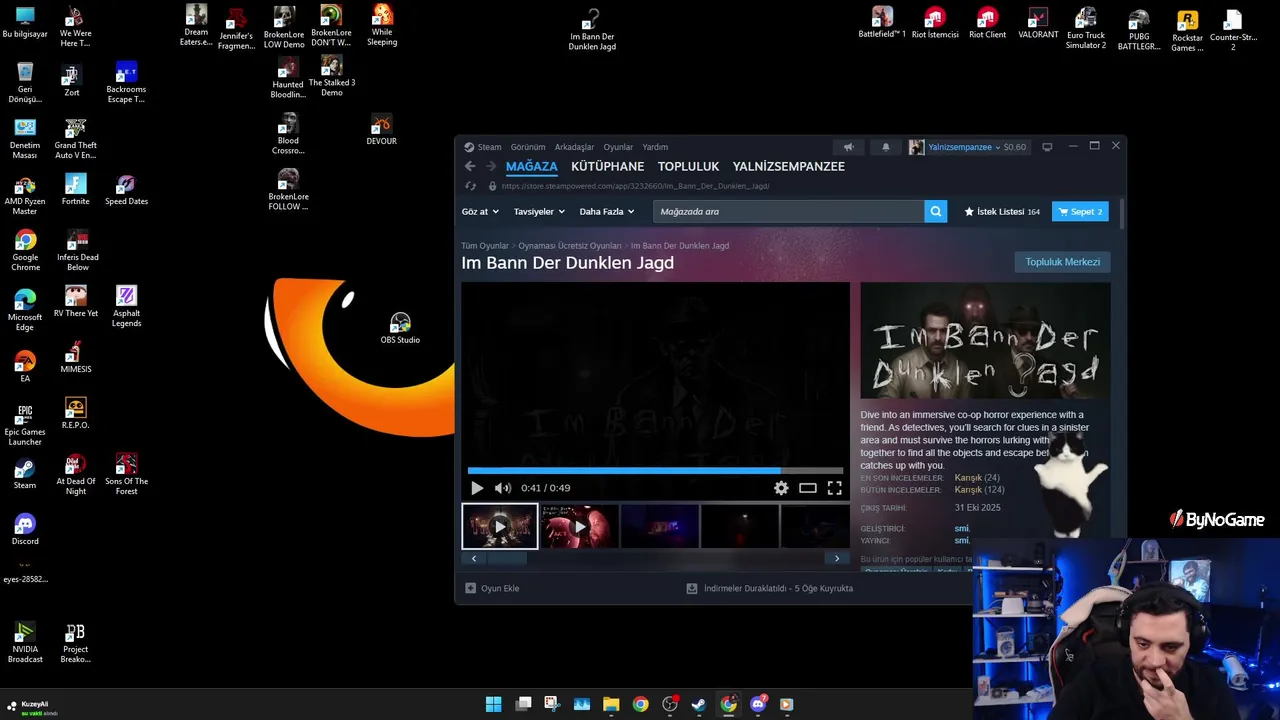
Task: Follow Oynaması Ücretsiz Oyunları breadcrumb
Action: pos(570,245)
